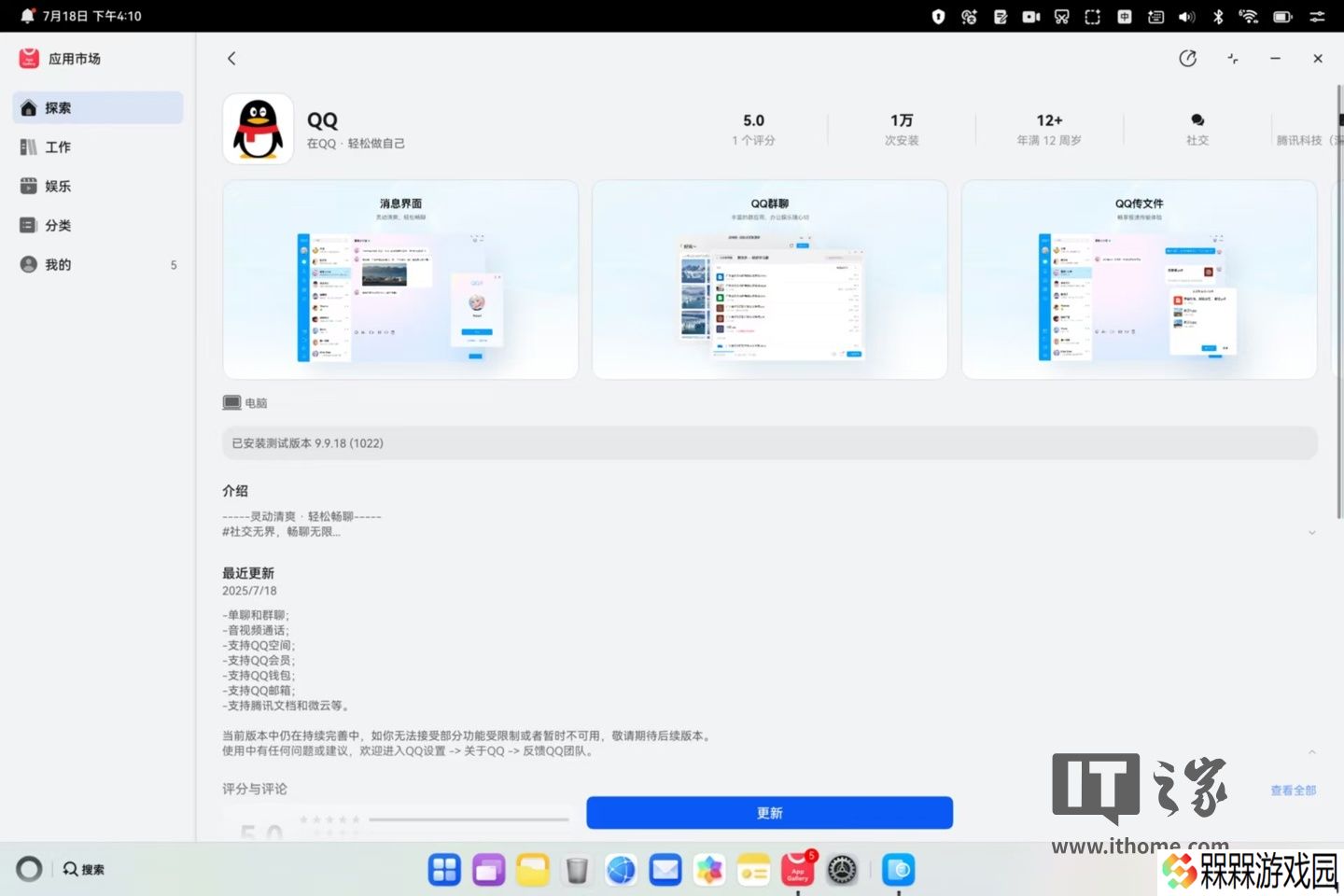Open the control center sliders icon
The height and width of the screenshot is (896, 1344).
tap(1317, 16)
